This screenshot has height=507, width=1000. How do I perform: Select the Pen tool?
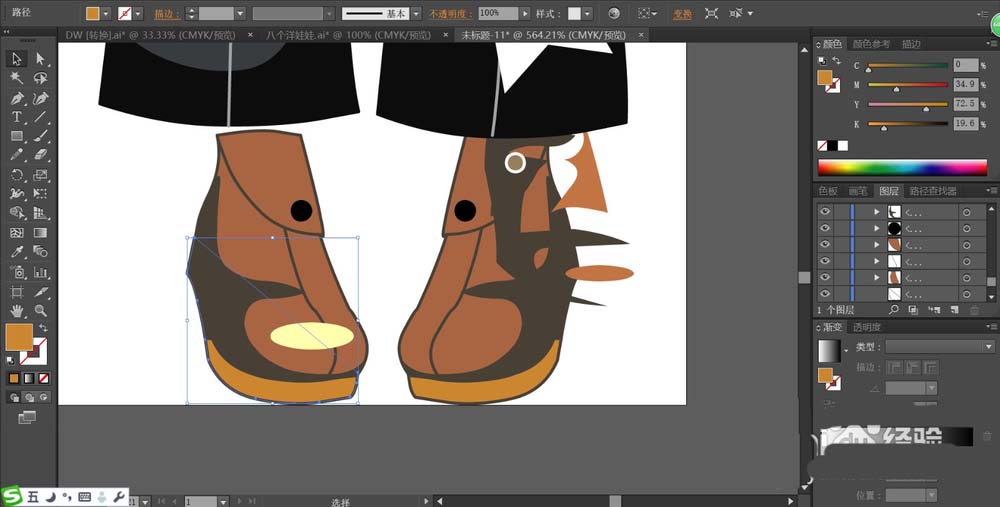click(17, 98)
